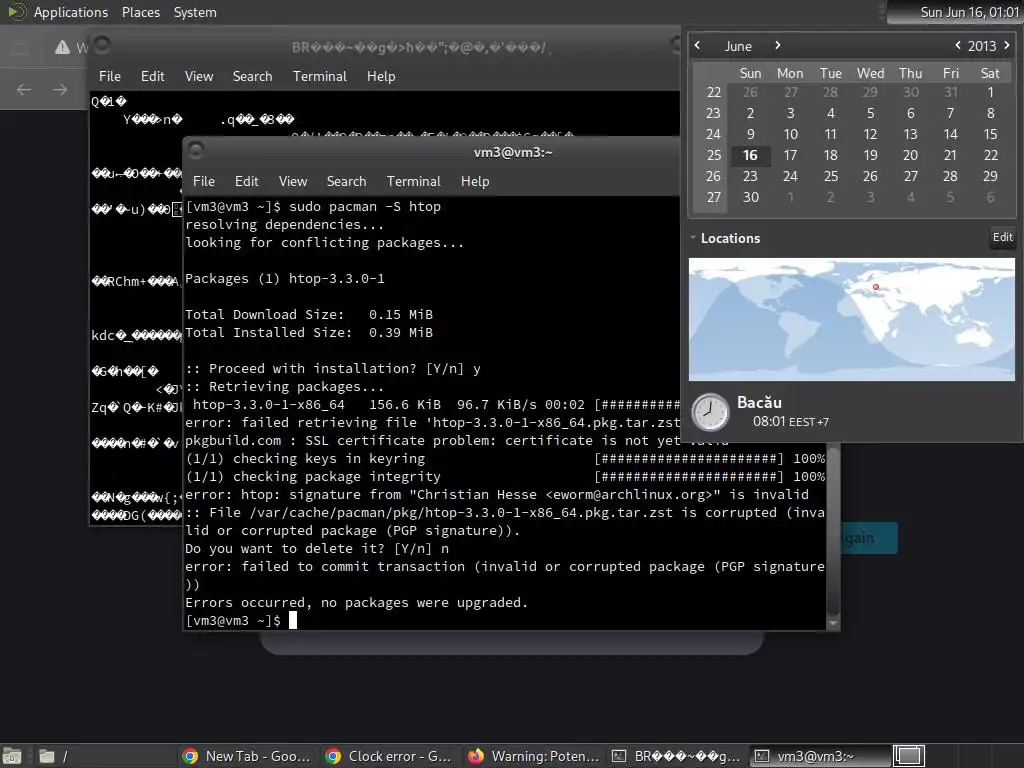Viewport: 1024px width, 768px height.
Task: Go to previous year before 2013
Action: [x=957, y=45]
